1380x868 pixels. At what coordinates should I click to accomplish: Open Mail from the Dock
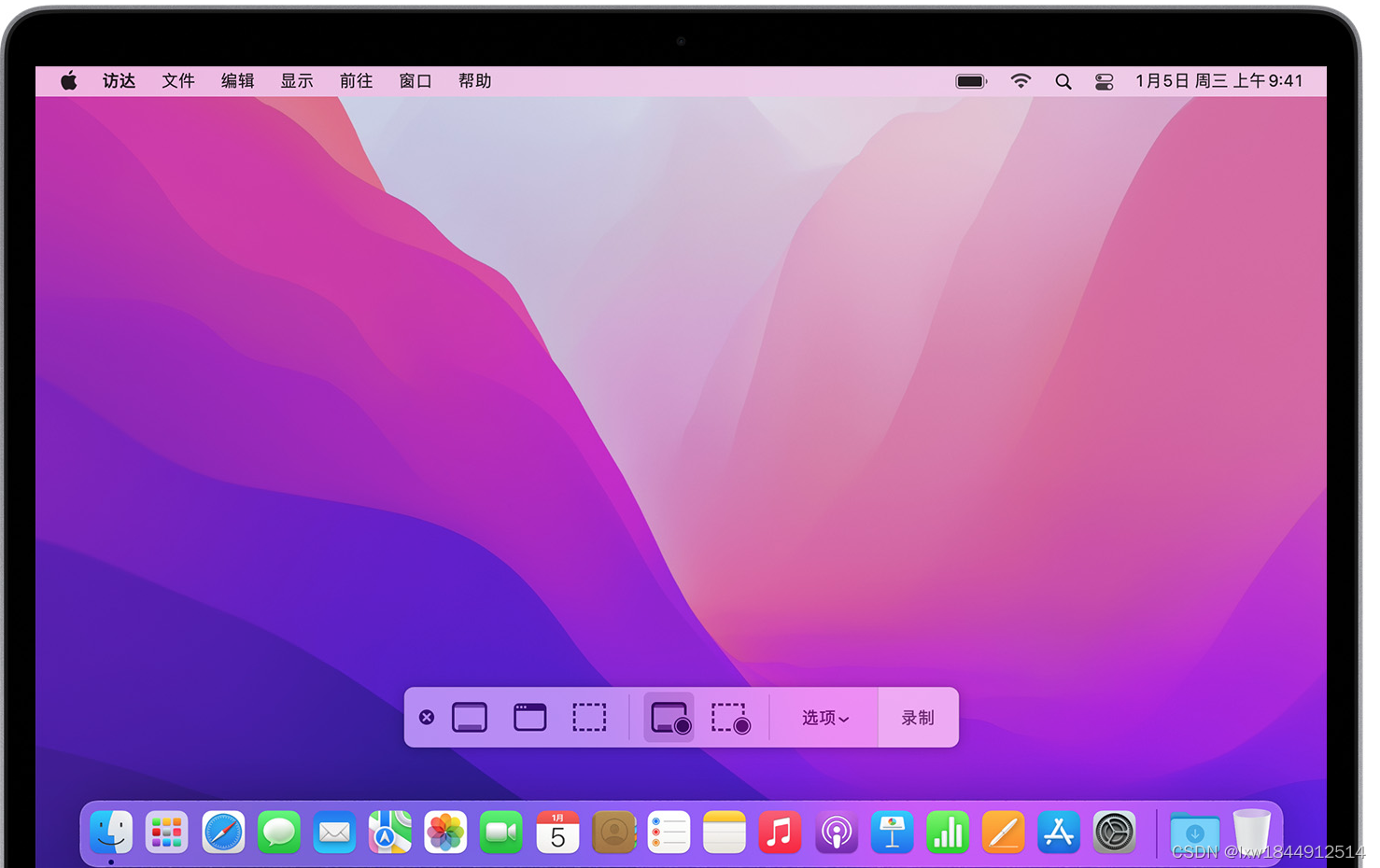tap(334, 832)
